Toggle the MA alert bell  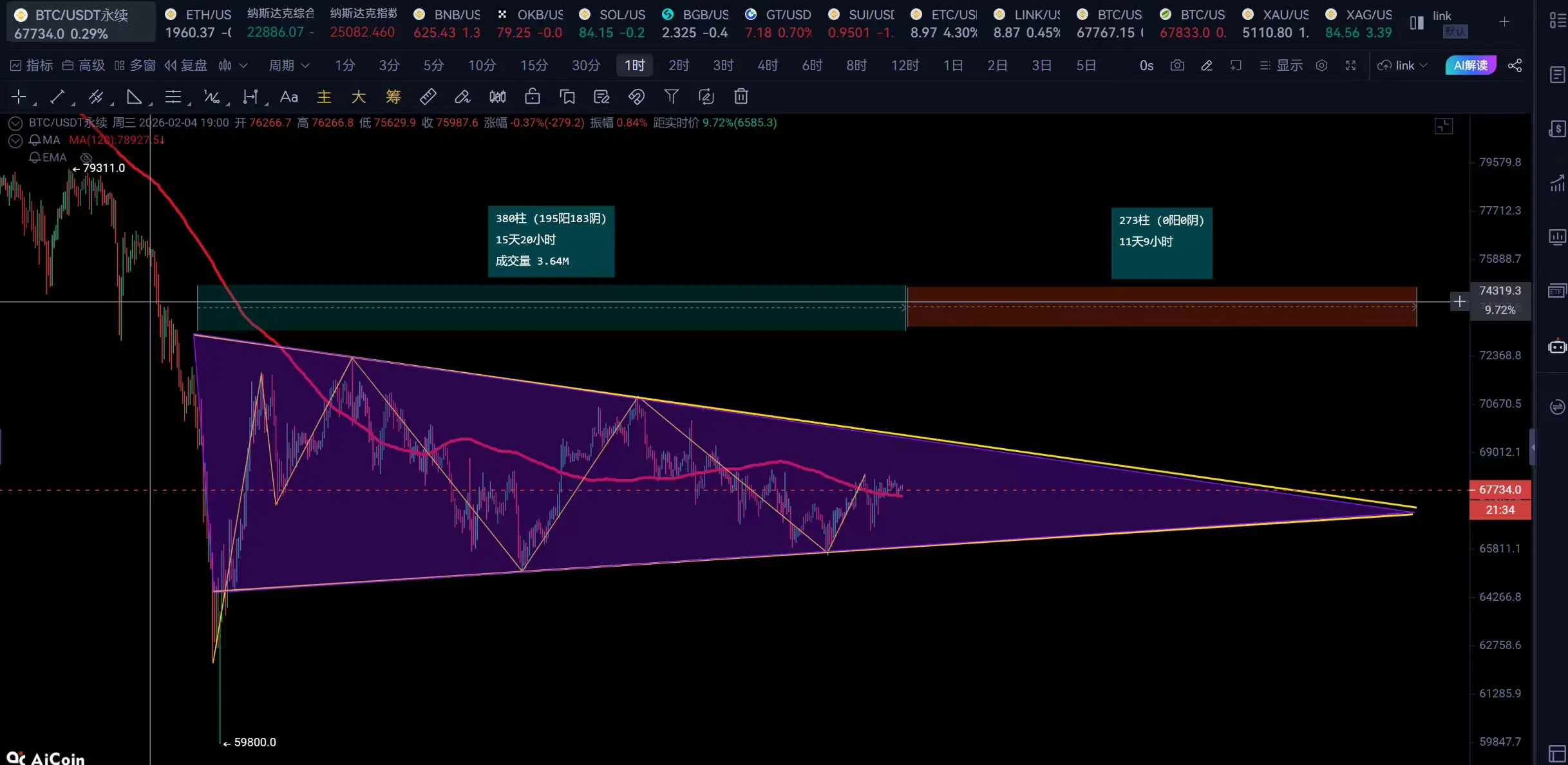coord(35,140)
